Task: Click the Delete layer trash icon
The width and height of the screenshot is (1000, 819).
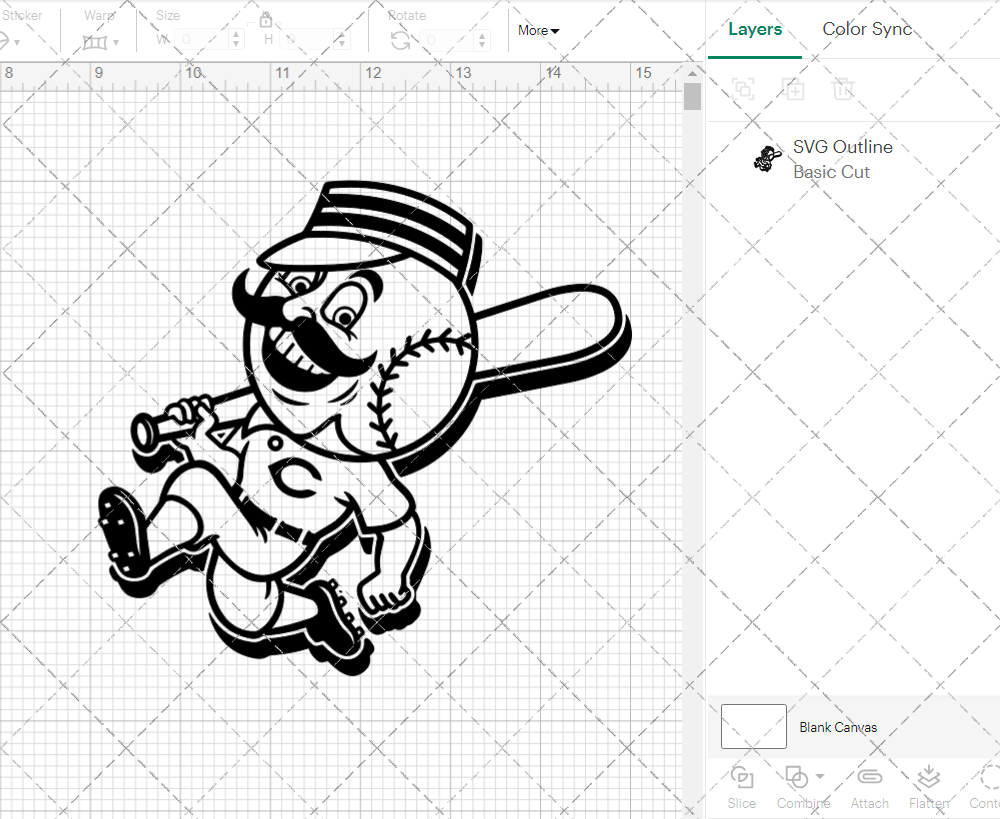Action: point(842,89)
